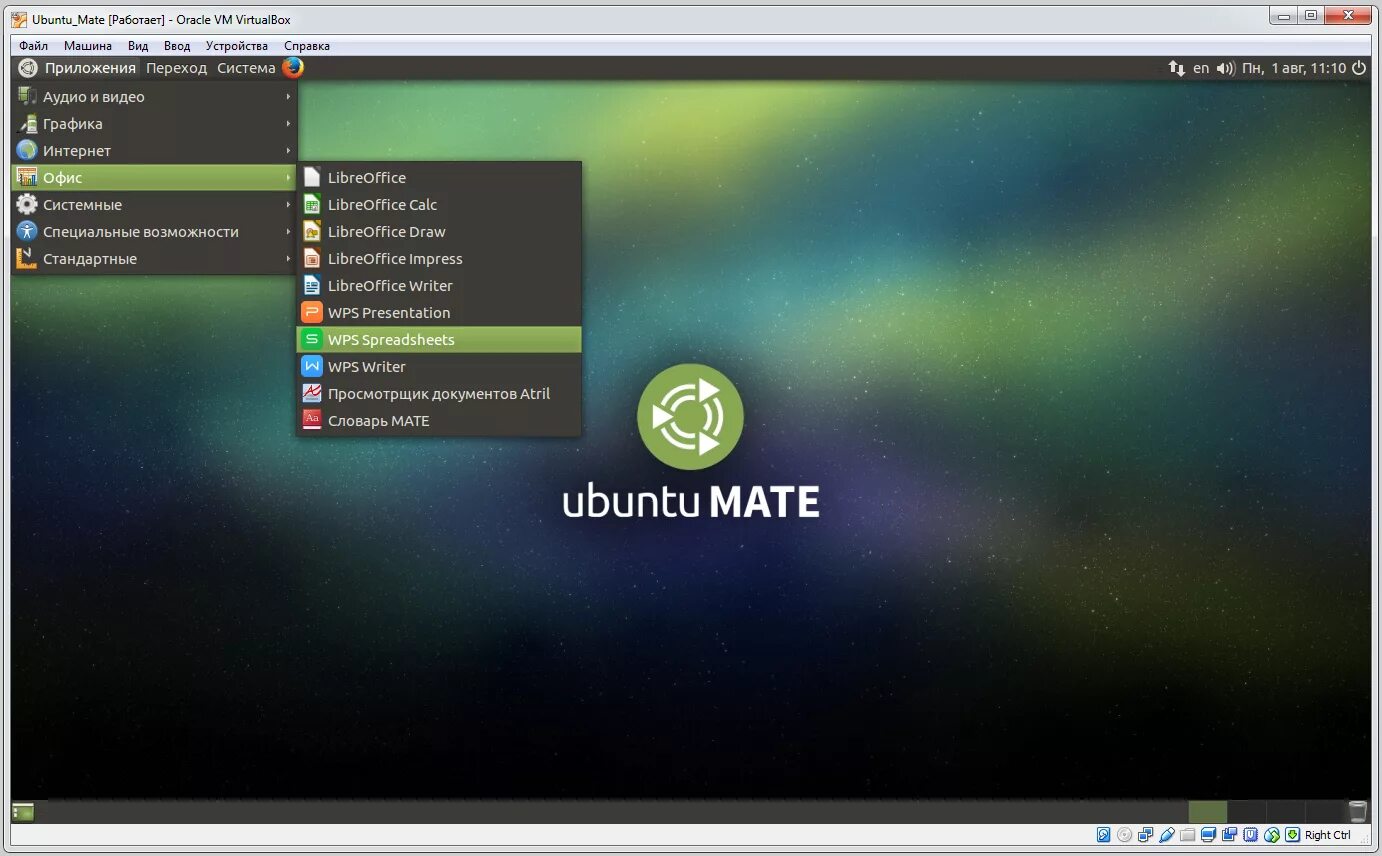Select the active green workspace in switcher

[1207, 812]
